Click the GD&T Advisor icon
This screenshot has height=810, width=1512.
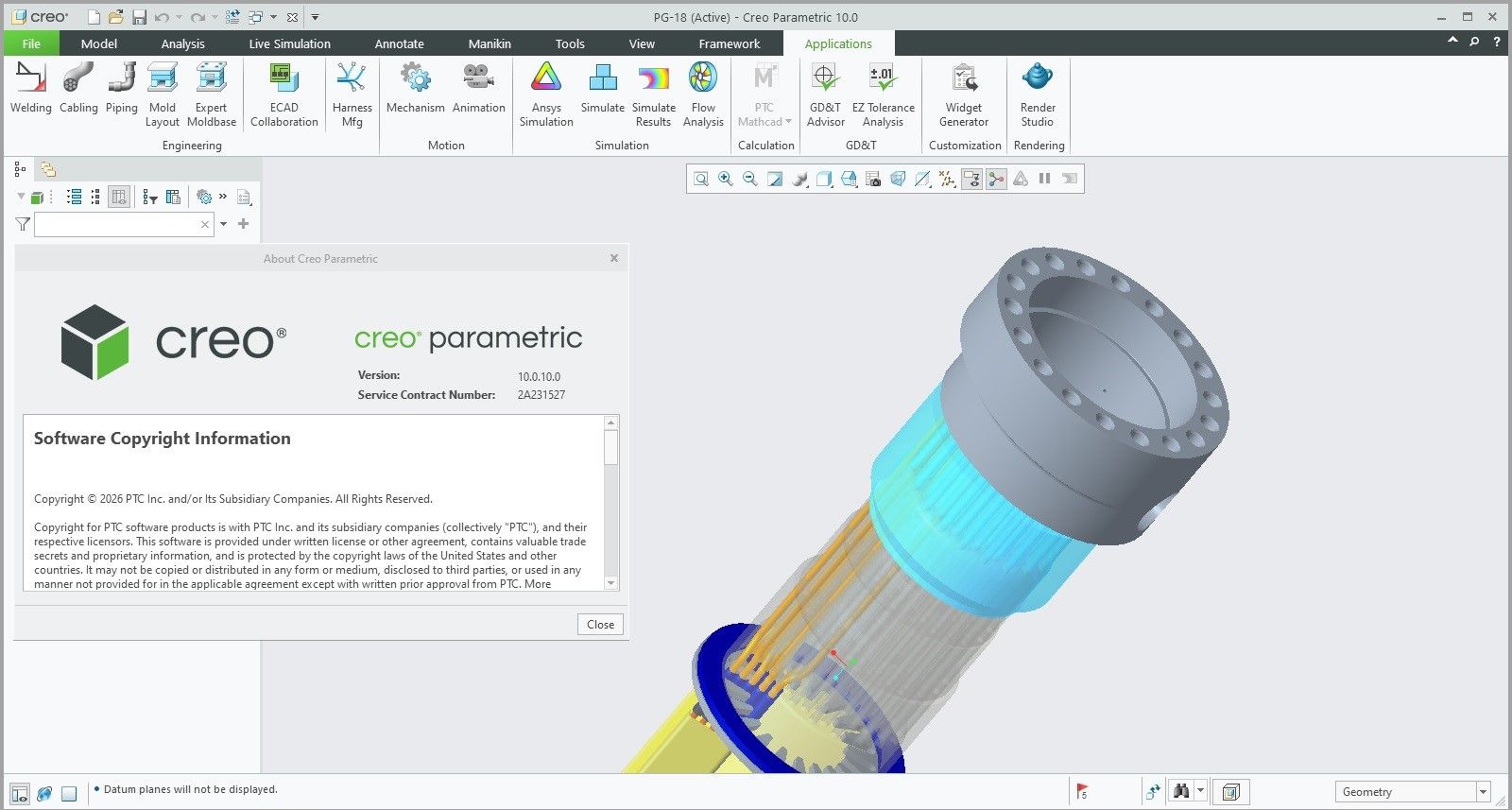click(x=825, y=92)
